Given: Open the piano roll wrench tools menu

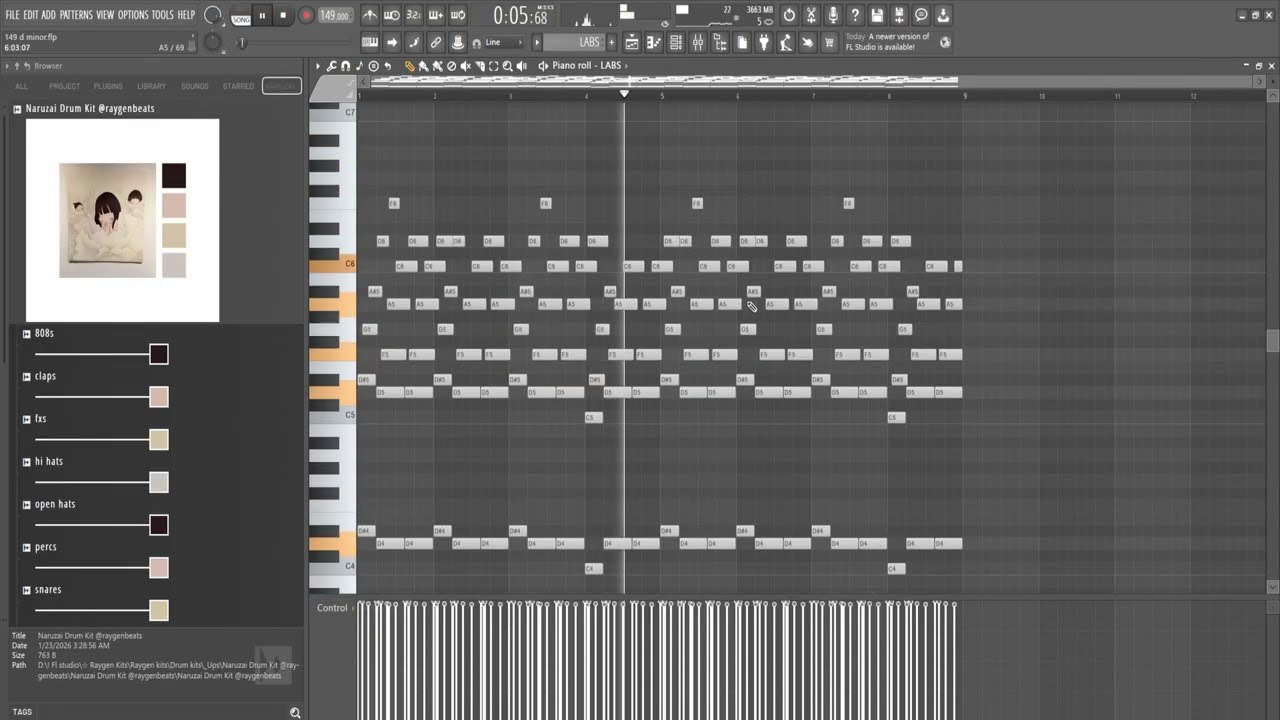Looking at the screenshot, I should coord(331,66).
